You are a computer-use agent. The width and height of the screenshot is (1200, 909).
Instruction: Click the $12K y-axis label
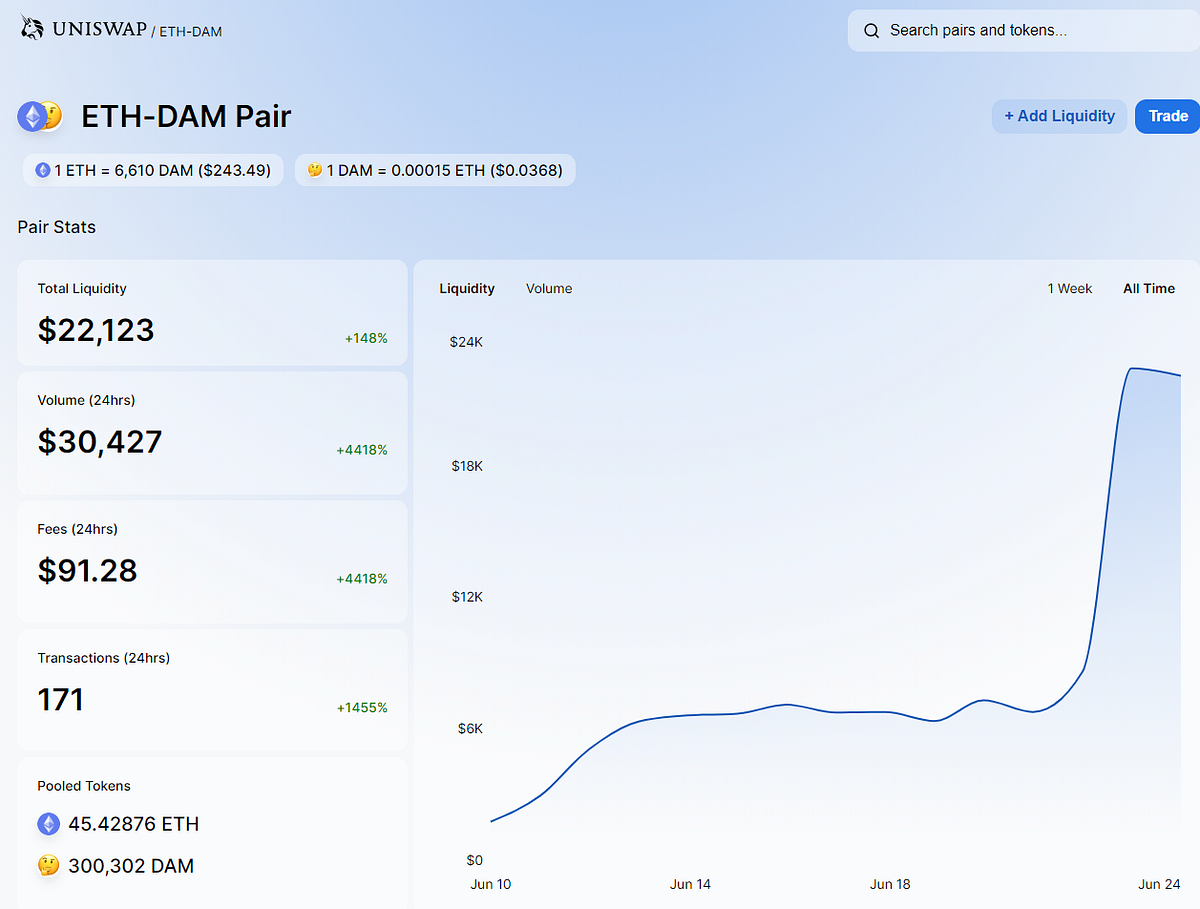coord(467,597)
